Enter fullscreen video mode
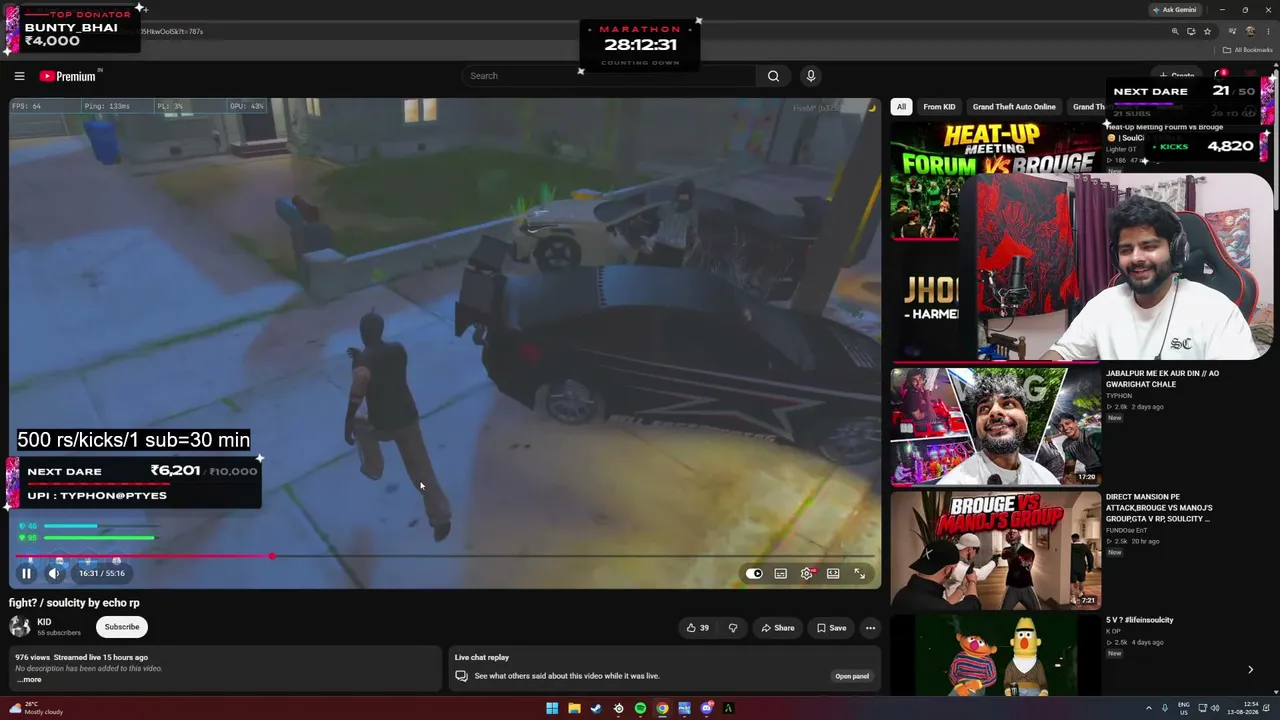The height and width of the screenshot is (720, 1280). 859,573
